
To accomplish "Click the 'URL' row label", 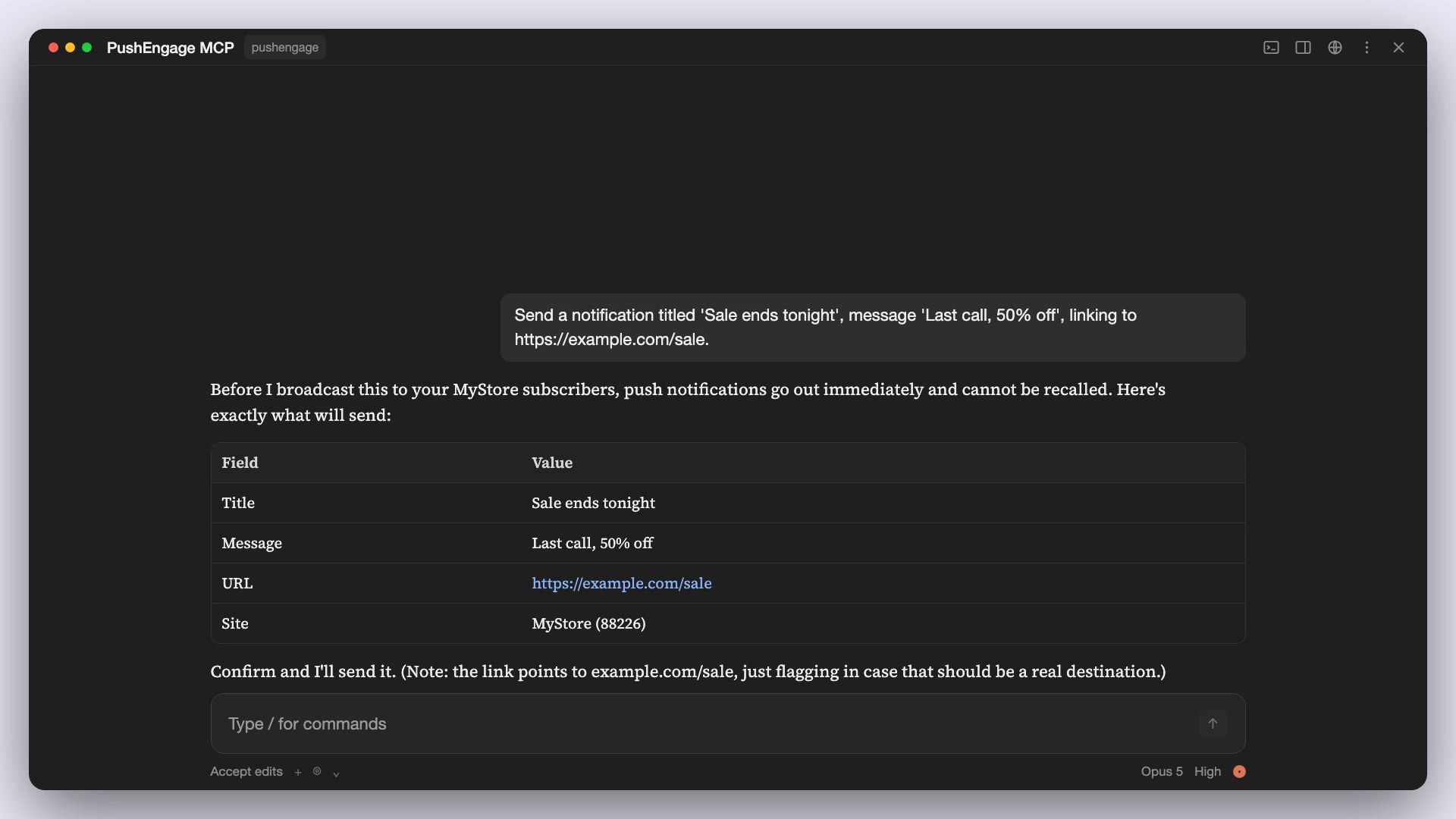I will tap(237, 583).
